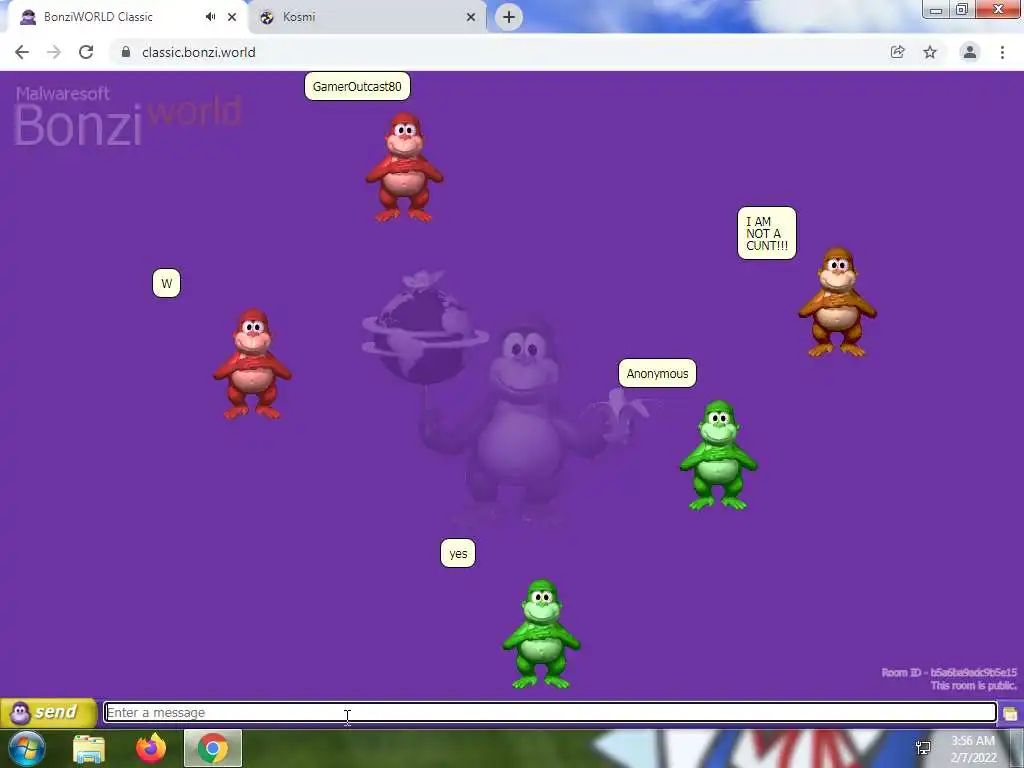Viewport: 1024px width, 768px height.
Task: Select the GamerOutcast80 red Bonzi character
Action: point(404,168)
